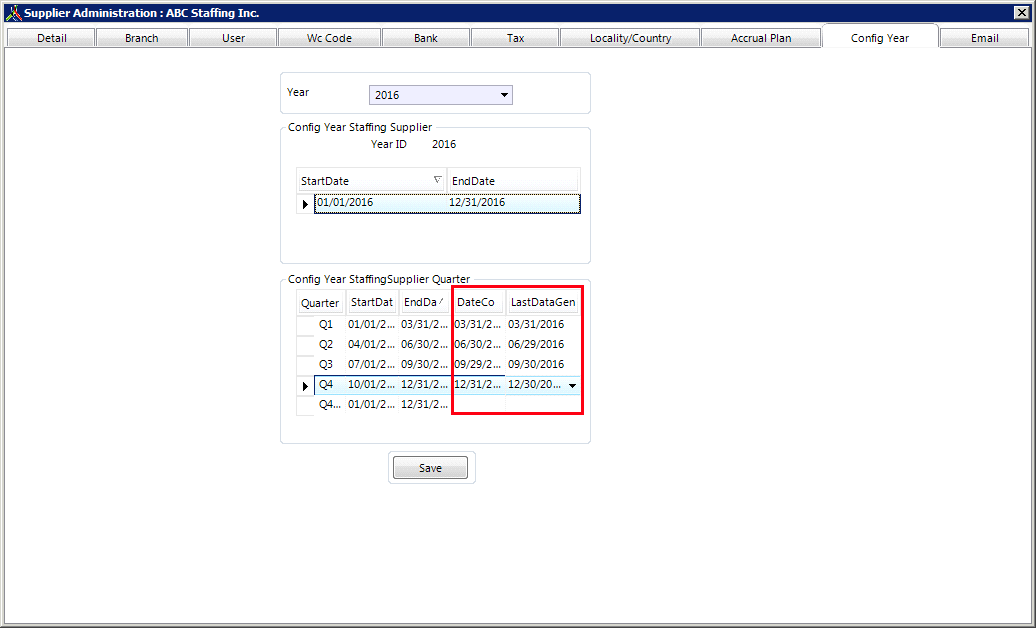
Task: Click the Quarter column header
Action: 320,303
